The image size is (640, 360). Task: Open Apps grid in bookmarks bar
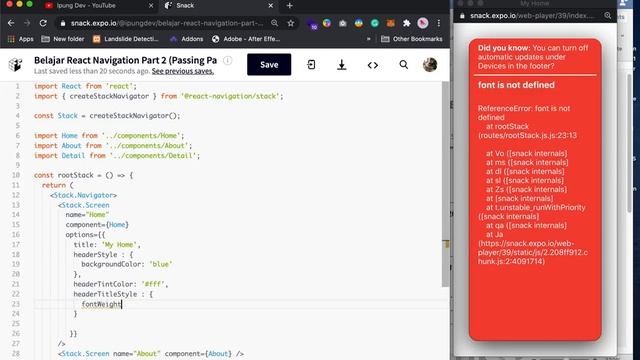20,39
